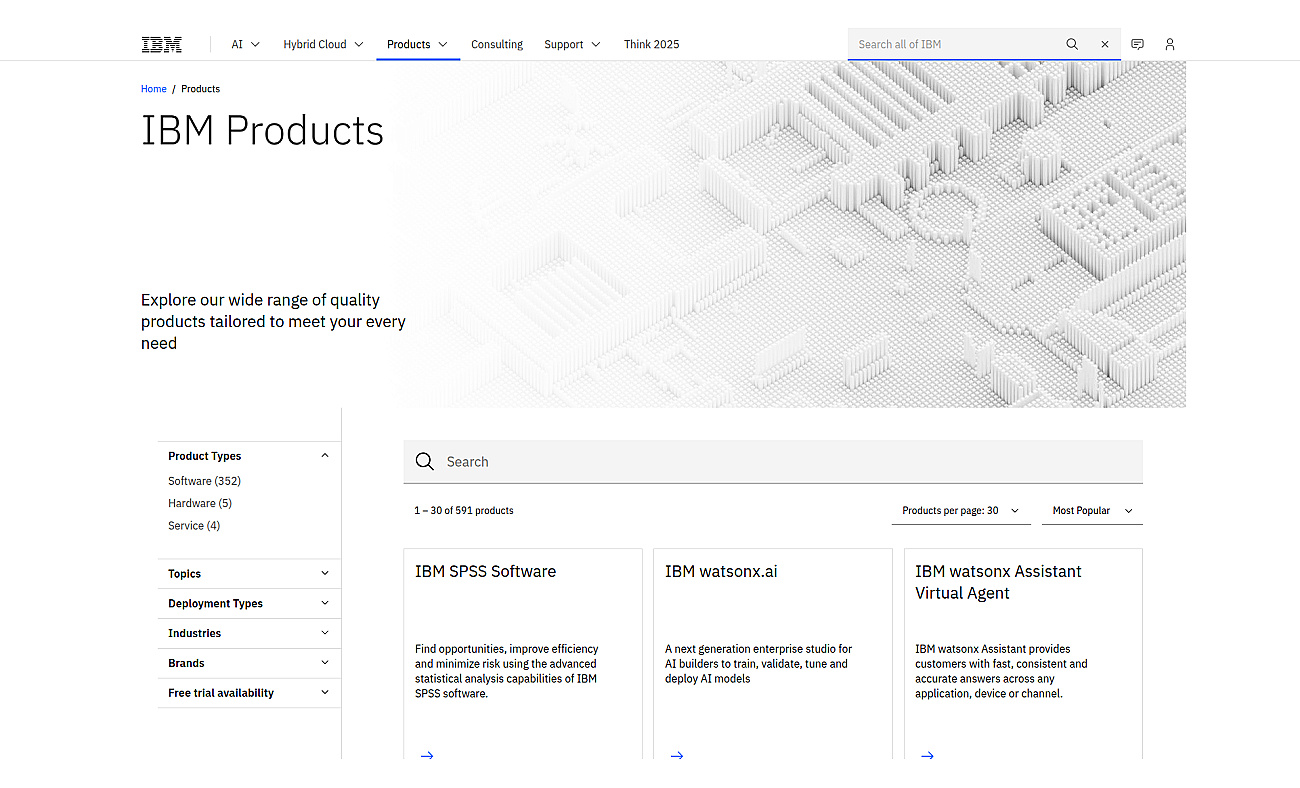Click the arrow on IBM SPSS Software card
The width and height of the screenshot is (1300, 788).
pyautogui.click(x=427, y=755)
